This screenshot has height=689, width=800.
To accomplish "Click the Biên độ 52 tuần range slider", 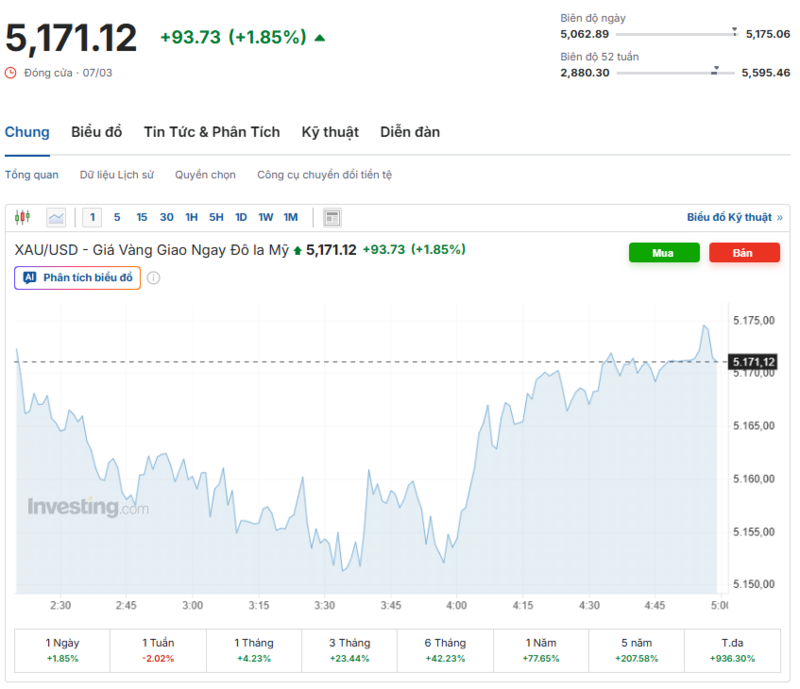I will tap(675, 72).
